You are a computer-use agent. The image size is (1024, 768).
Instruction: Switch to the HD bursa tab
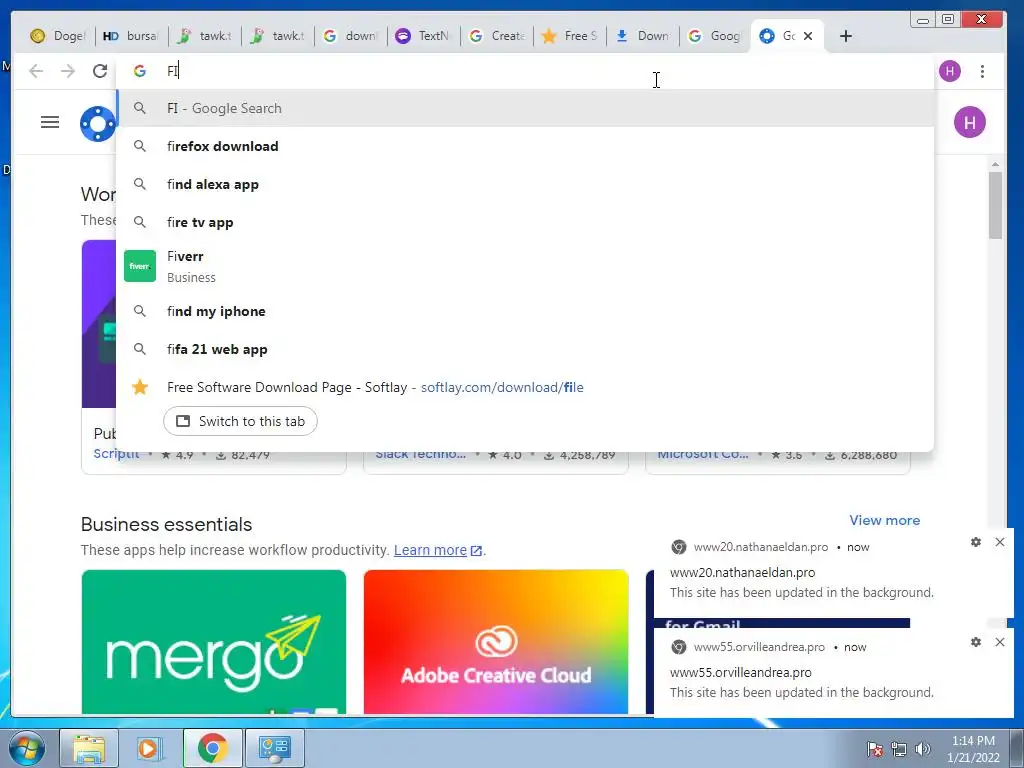[x=131, y=36]
